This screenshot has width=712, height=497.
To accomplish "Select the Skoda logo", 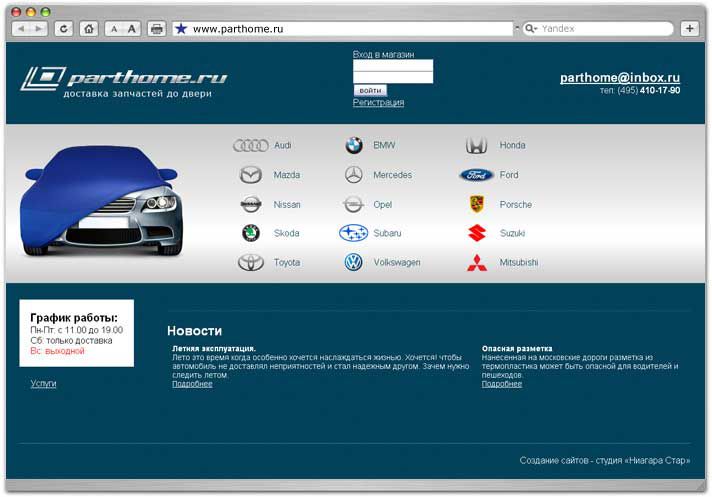I will (x=251, y=233).
